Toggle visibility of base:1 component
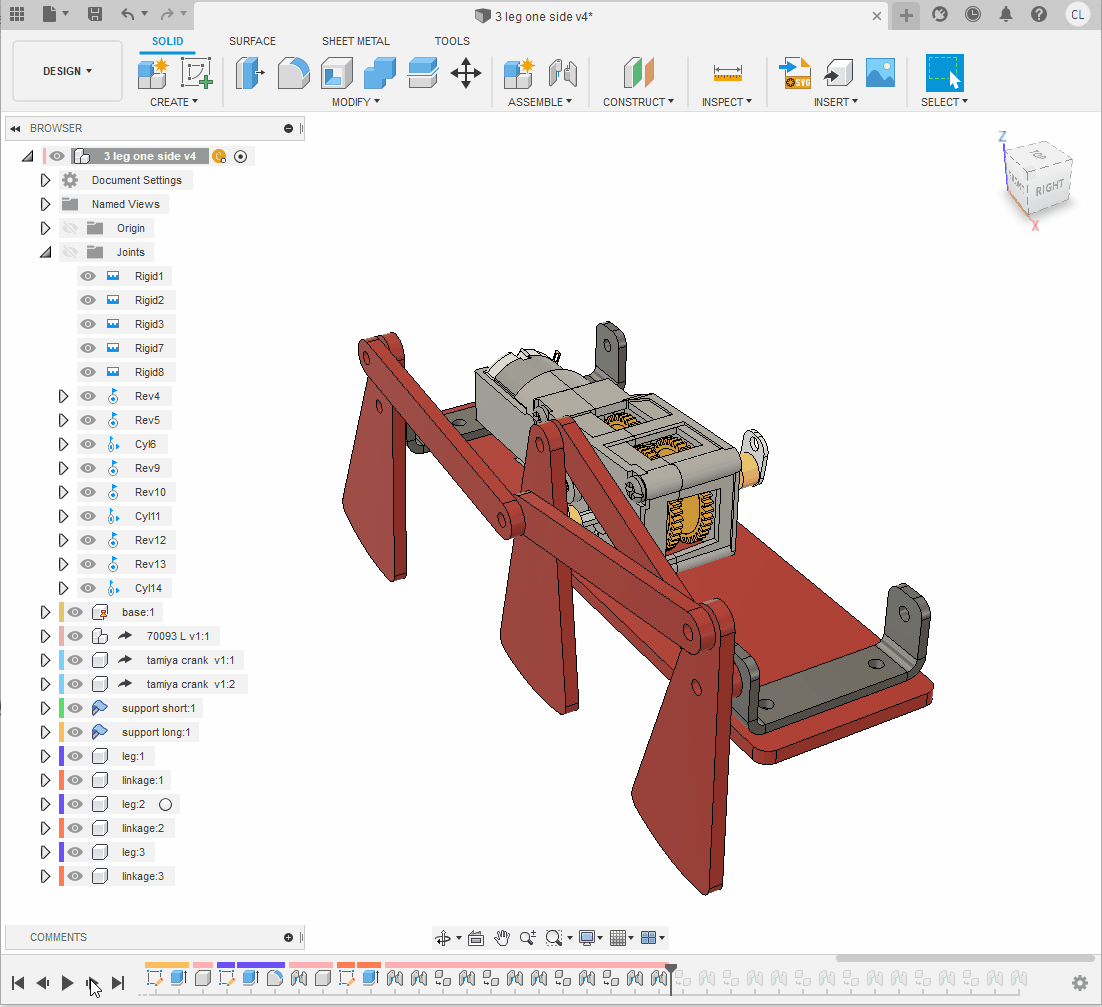The image size is (1102, 1007). [75, 612]
